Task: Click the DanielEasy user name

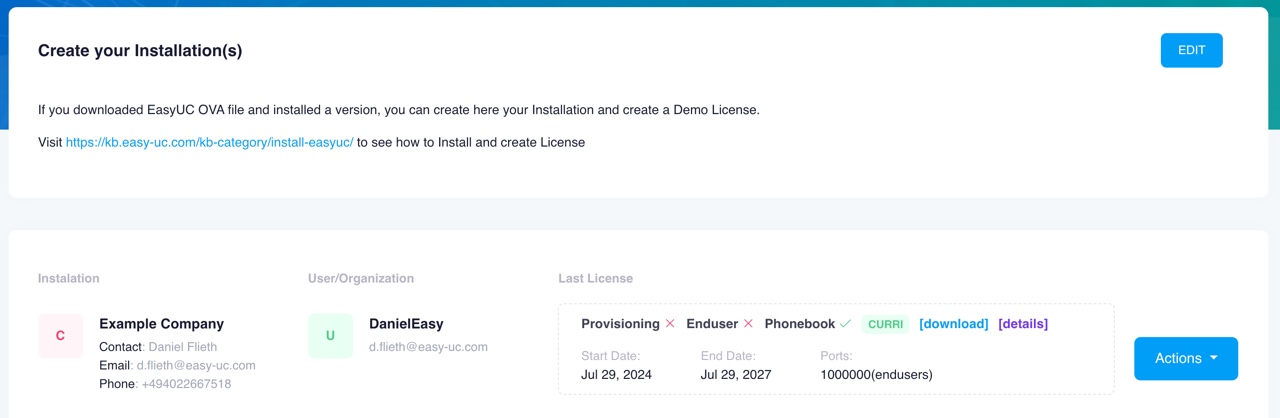Action: point(406,324)
